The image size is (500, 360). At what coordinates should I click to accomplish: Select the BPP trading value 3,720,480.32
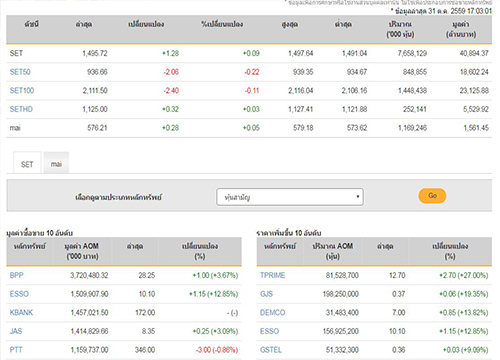[89, 275]
